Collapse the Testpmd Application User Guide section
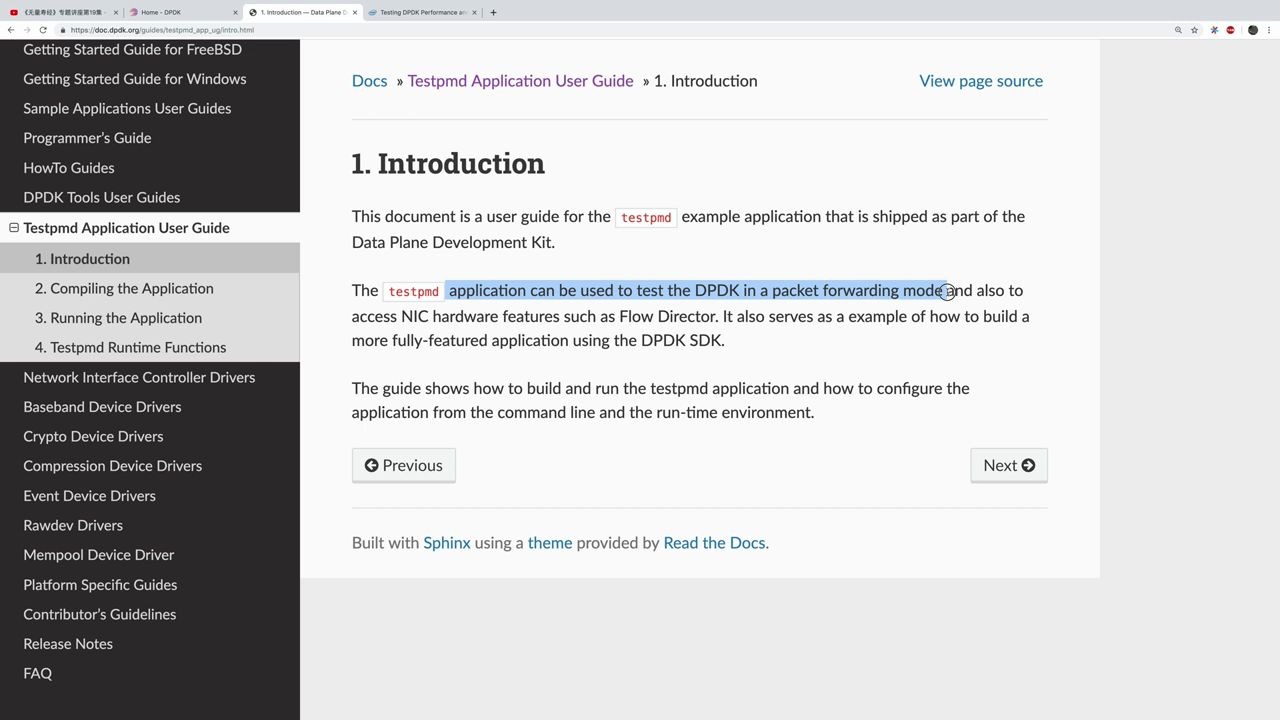The image size is (1280, 720). (x=14, y=228)
